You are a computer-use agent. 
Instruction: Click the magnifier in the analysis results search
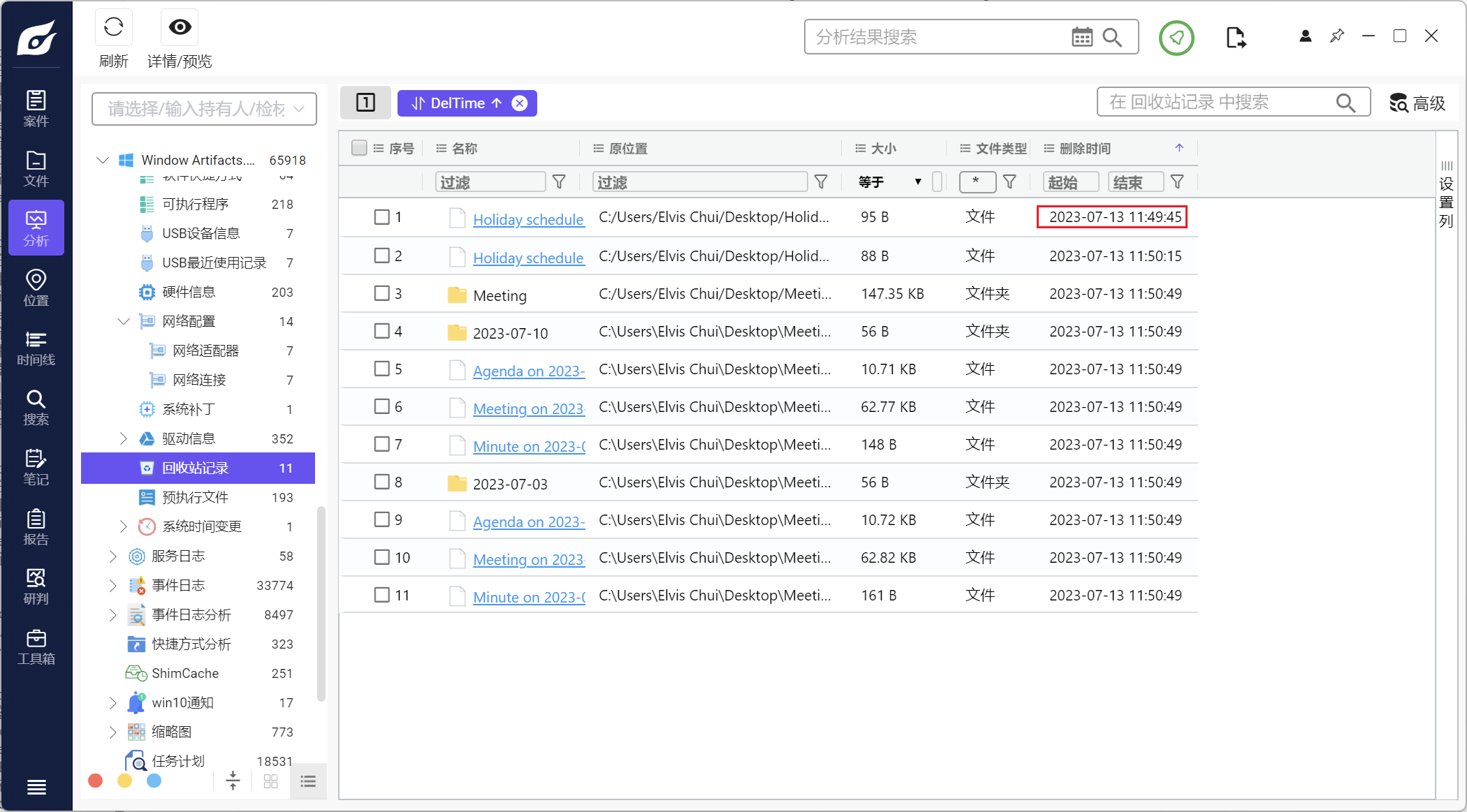(1112, 37)
